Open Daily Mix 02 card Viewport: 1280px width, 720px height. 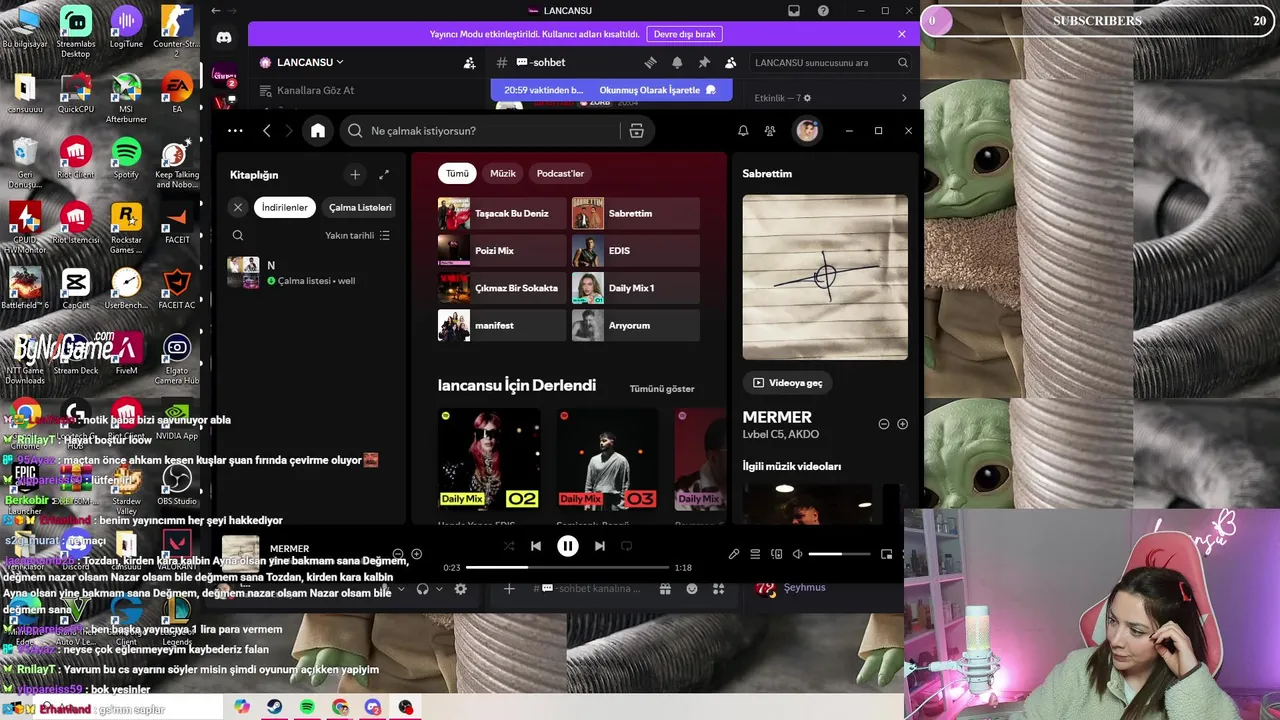(489, 459)
